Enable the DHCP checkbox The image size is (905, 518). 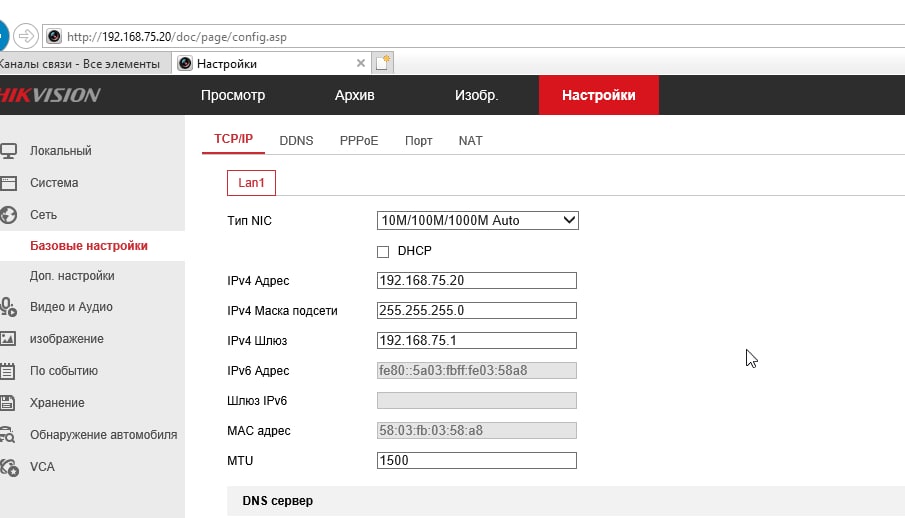(383, 252)
